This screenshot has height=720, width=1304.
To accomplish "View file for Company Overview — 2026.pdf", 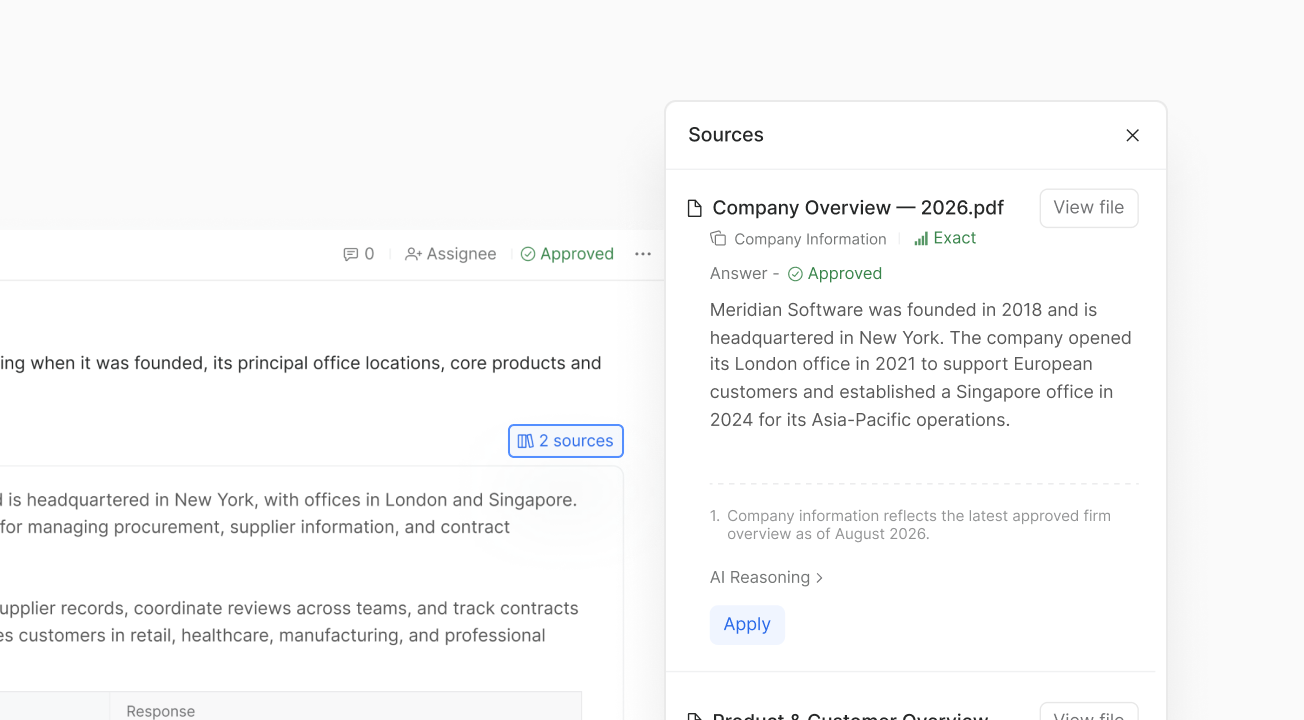I will coord(1089,208).
